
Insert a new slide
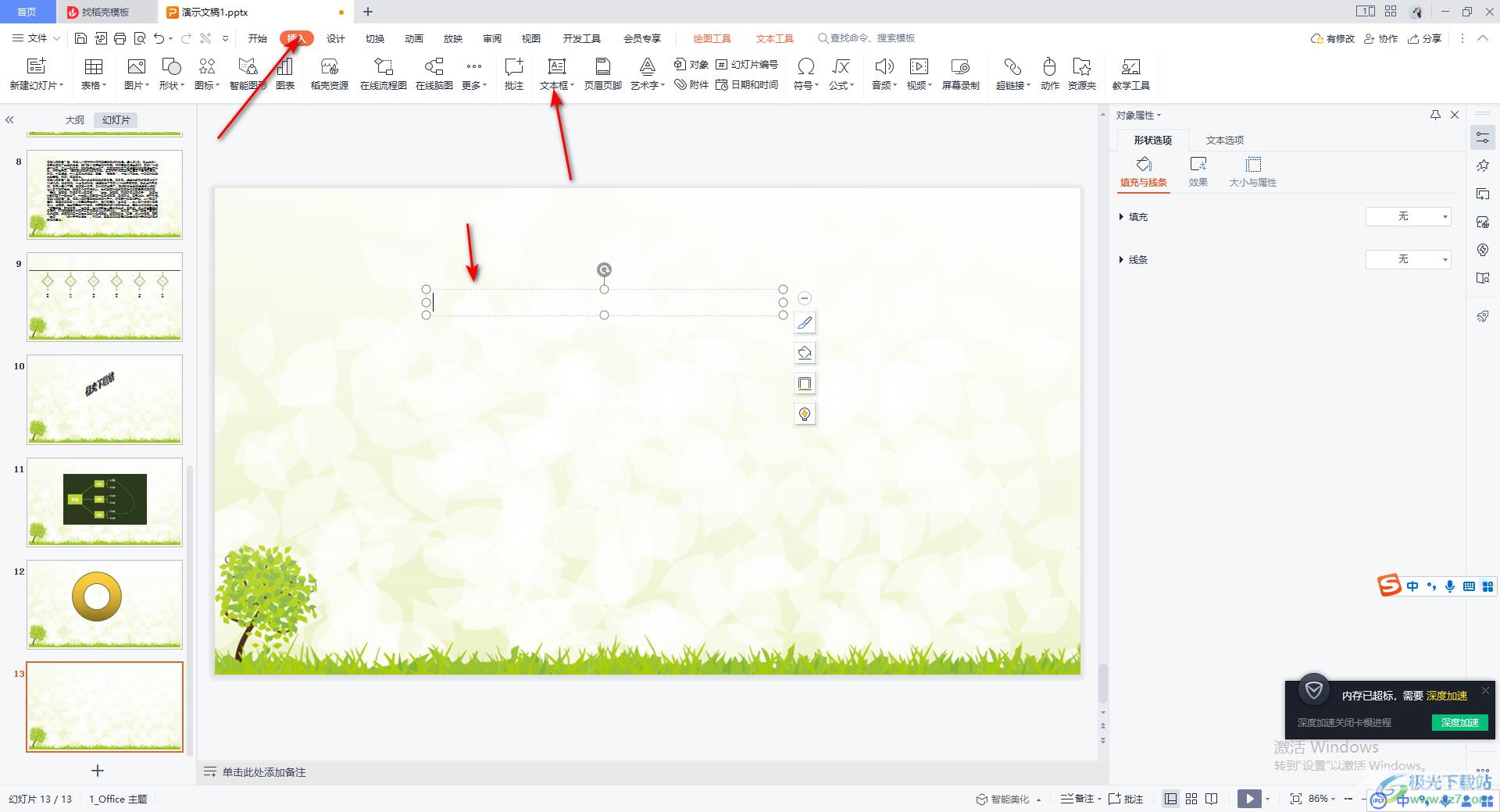(x=36, y=74)
